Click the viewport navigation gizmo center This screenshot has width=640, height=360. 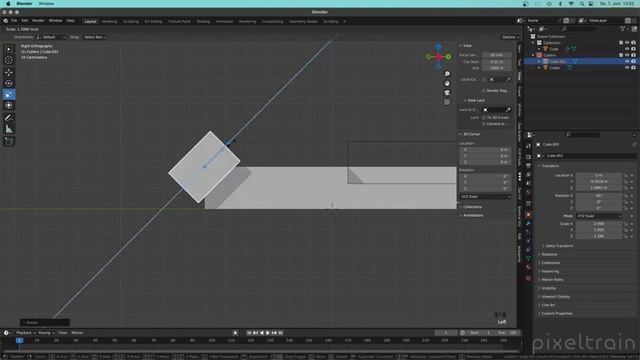[438, 57]
